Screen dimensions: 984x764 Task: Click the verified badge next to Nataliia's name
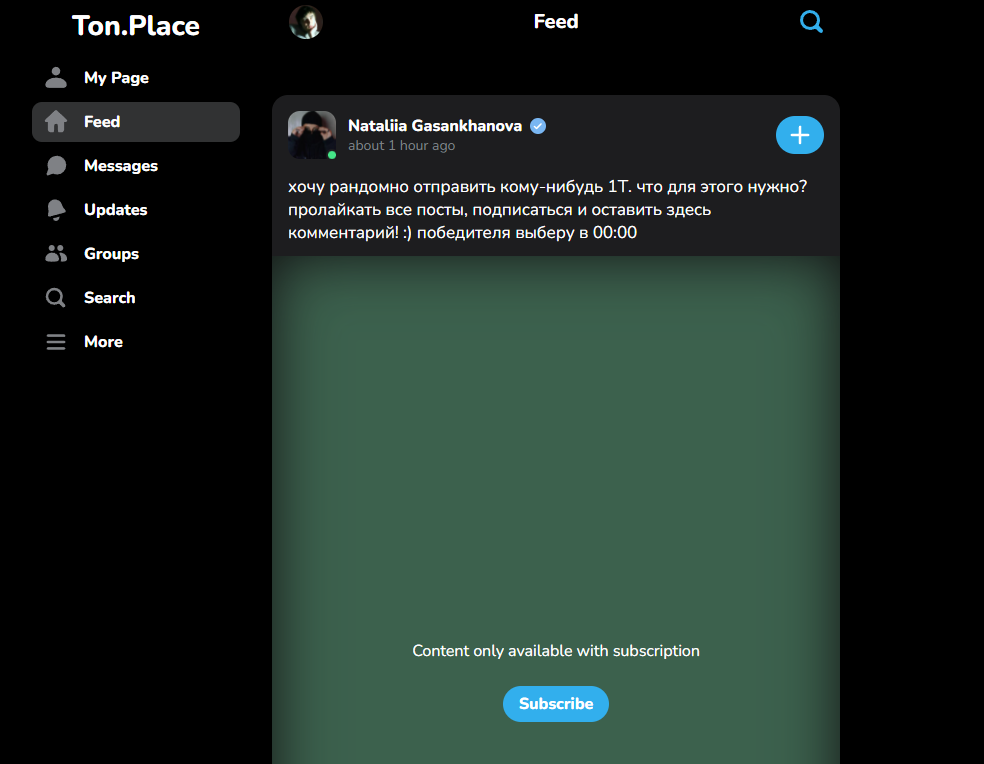538,126
